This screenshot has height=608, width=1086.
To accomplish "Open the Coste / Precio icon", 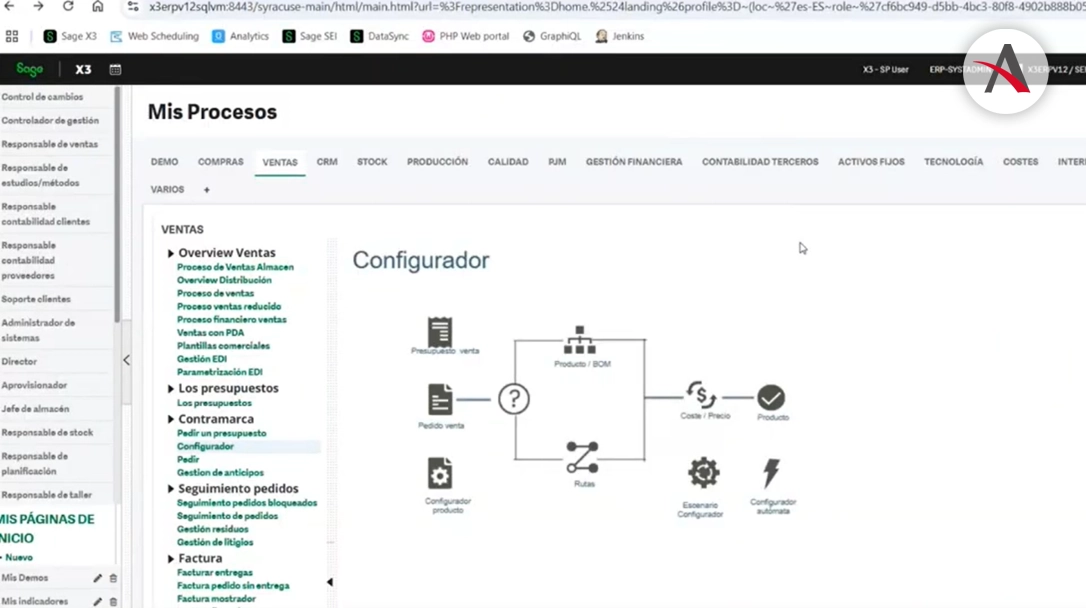I will 701,395.
